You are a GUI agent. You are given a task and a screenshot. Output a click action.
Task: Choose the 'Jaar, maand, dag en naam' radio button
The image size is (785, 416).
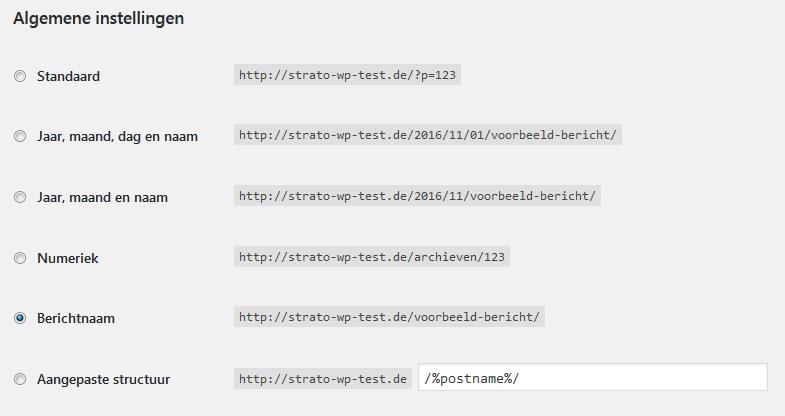(x=20, y=137)
